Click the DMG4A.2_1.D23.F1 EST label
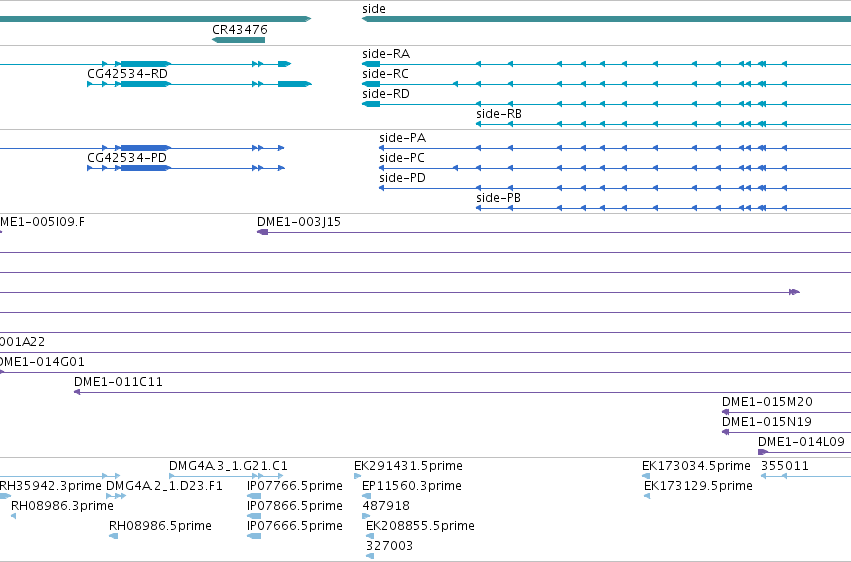This screenshot has width=851, height=562. point(164,486)
